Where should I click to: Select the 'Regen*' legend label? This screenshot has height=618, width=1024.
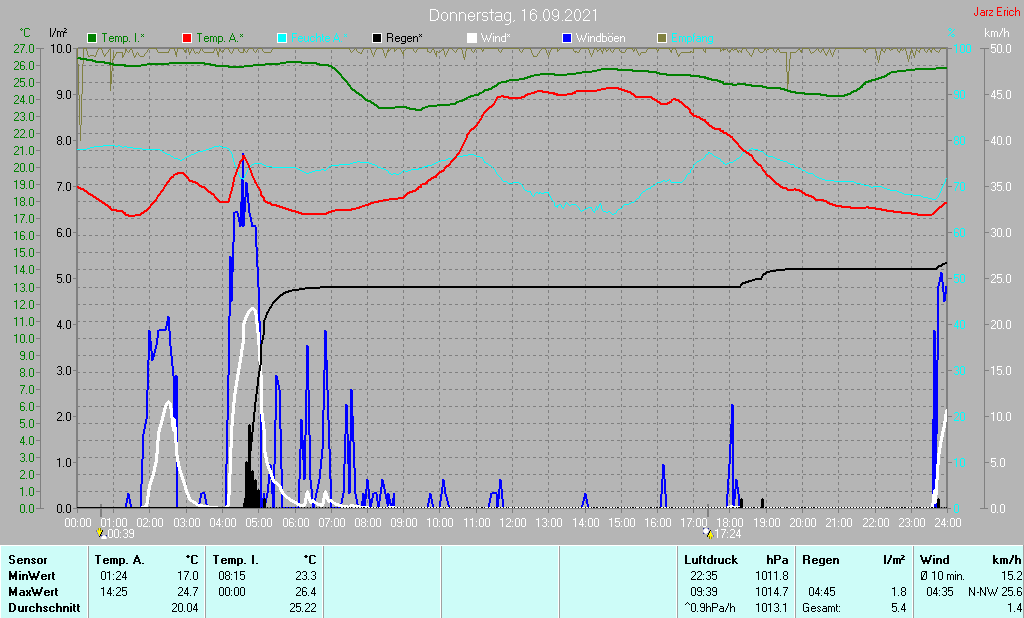[x=404, y=38]
